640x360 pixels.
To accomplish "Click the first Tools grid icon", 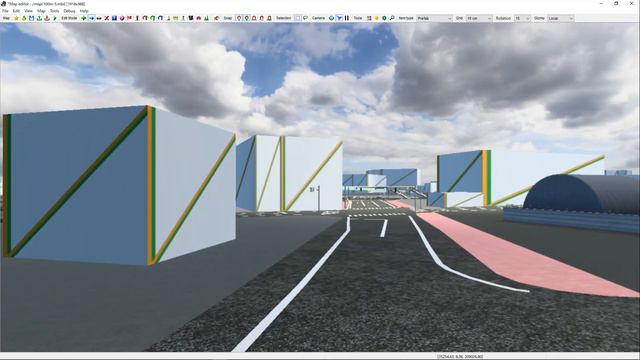I will (369, 18).
